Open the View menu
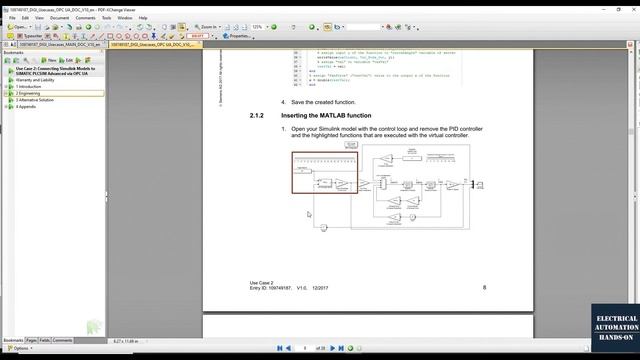 tap(39, 18)
